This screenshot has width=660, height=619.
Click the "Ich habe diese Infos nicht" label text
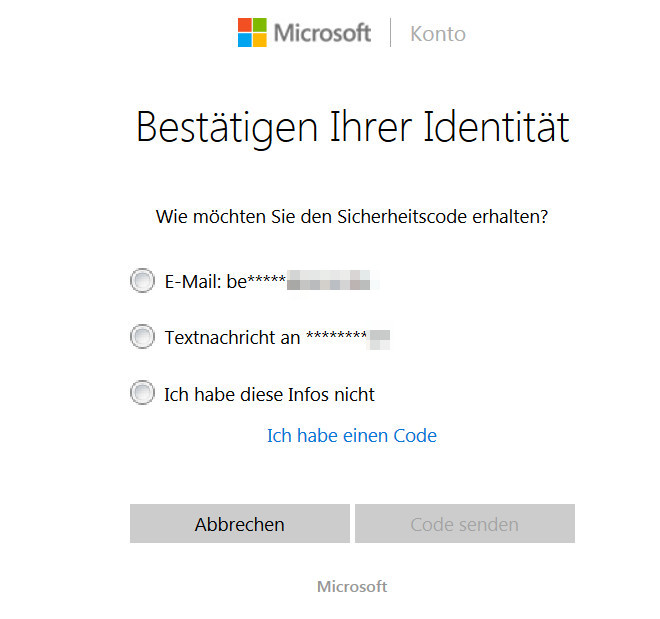pyautogui.click(x=269, y=394)
